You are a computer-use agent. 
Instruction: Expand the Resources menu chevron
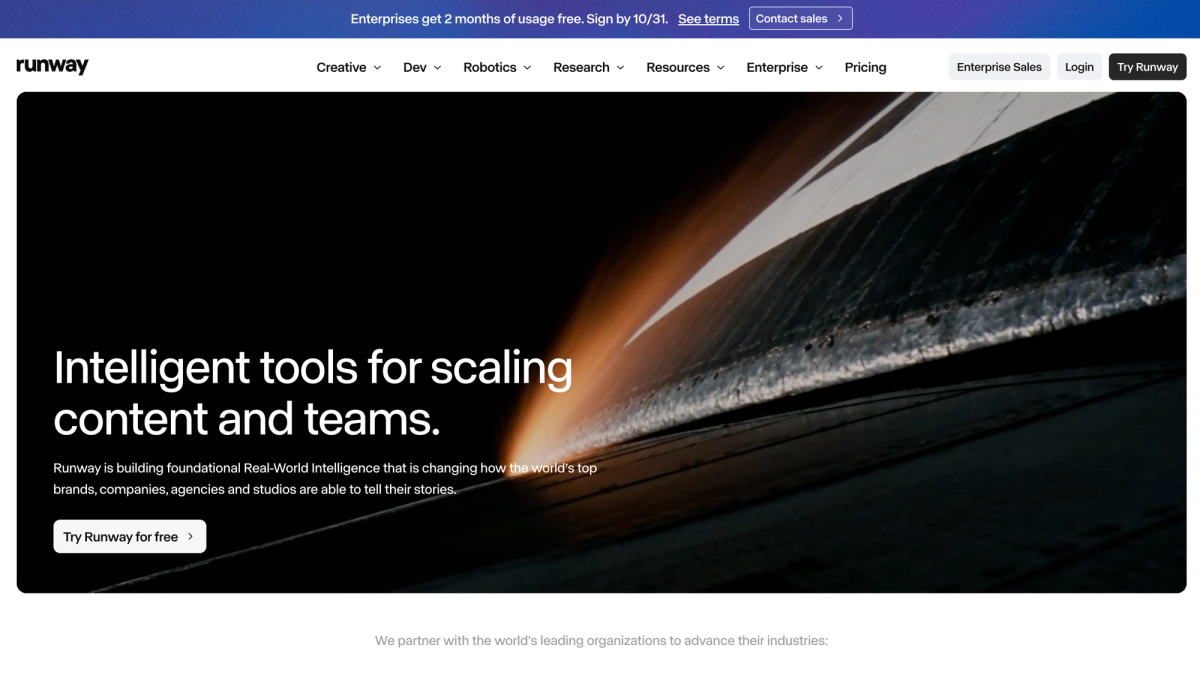pos(720,68)
